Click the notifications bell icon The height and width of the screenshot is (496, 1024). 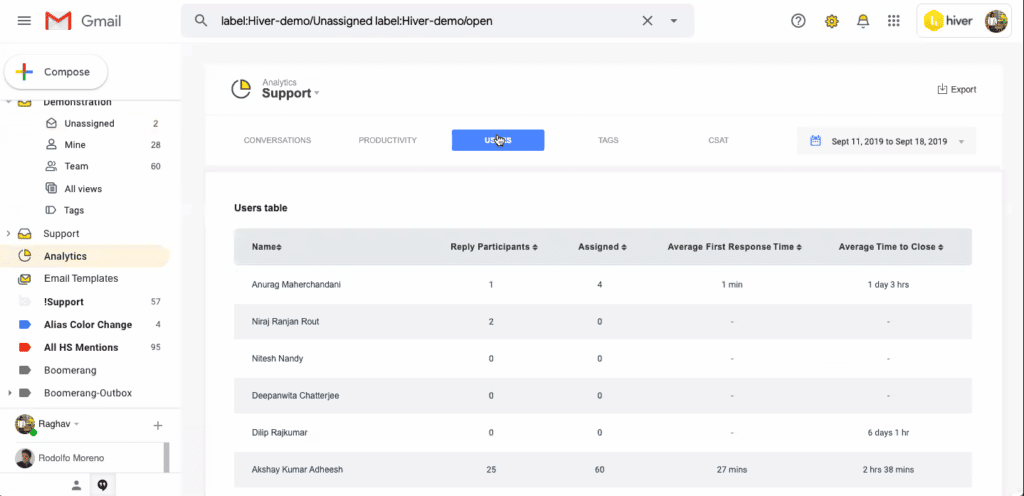point(863,21)
